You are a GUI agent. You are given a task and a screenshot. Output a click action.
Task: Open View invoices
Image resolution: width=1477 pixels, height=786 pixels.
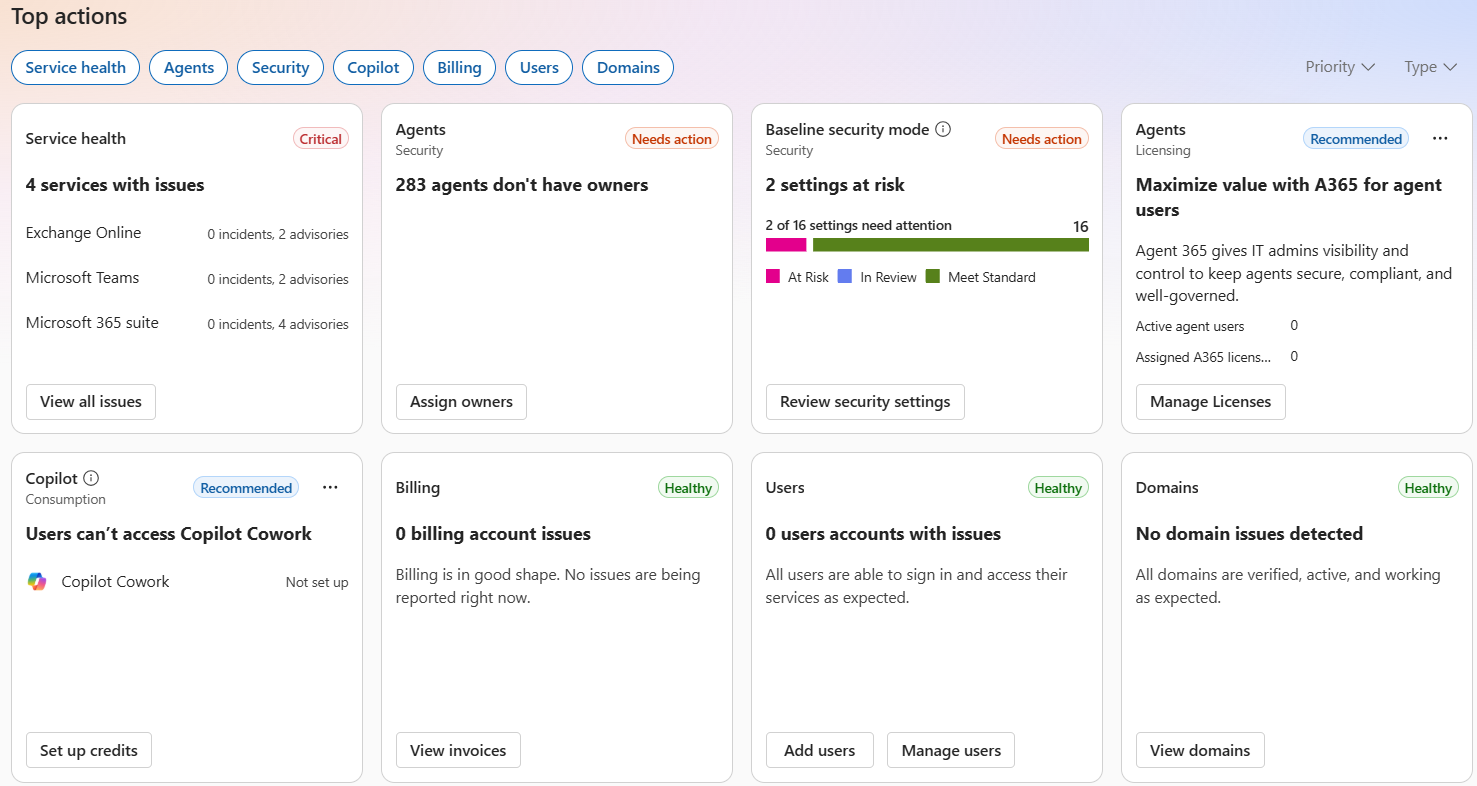coord(458,751)
